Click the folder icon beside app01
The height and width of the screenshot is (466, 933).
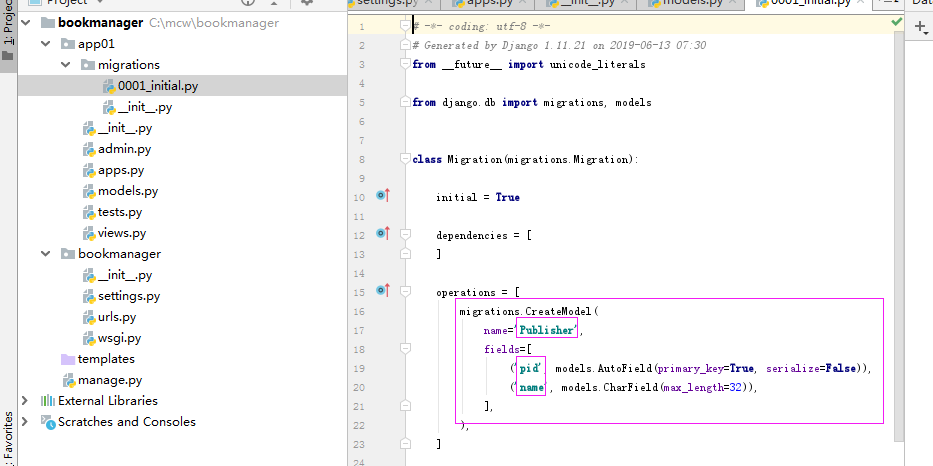[68, 44]
